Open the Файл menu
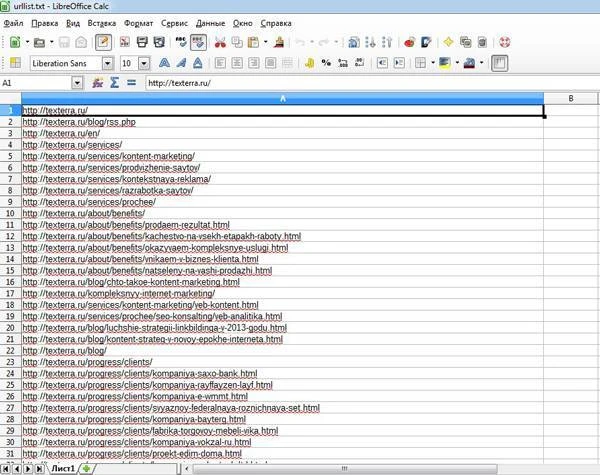600x475 pixels. [x=13, y=23]
